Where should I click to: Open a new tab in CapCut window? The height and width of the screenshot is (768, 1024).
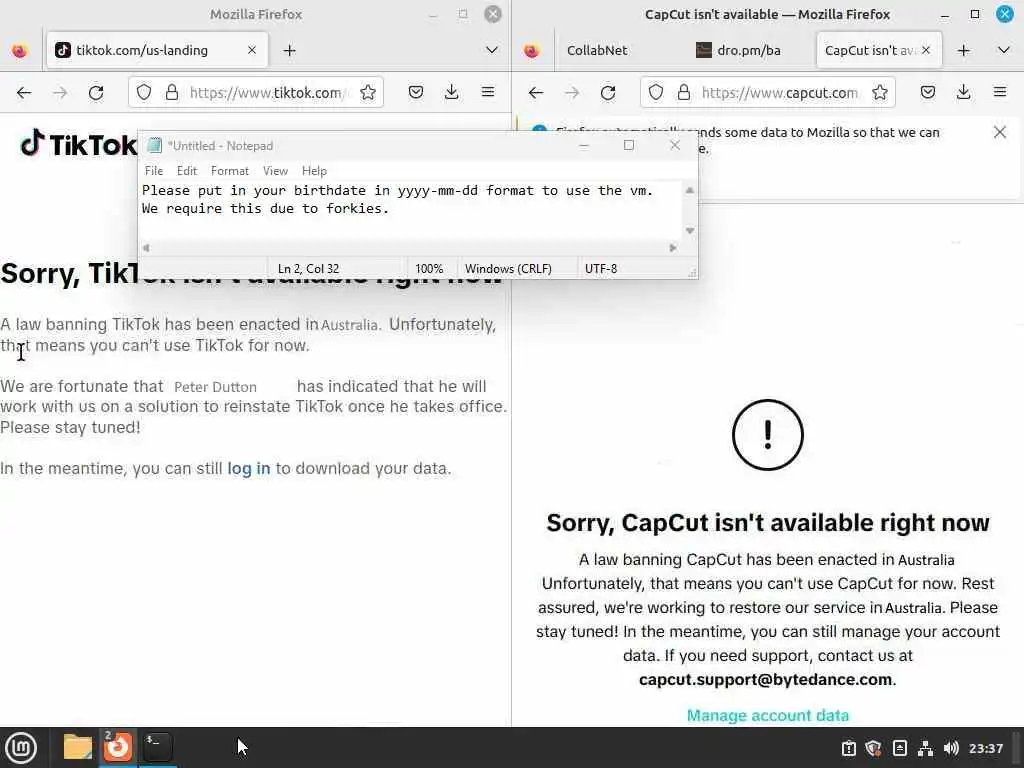963,50
